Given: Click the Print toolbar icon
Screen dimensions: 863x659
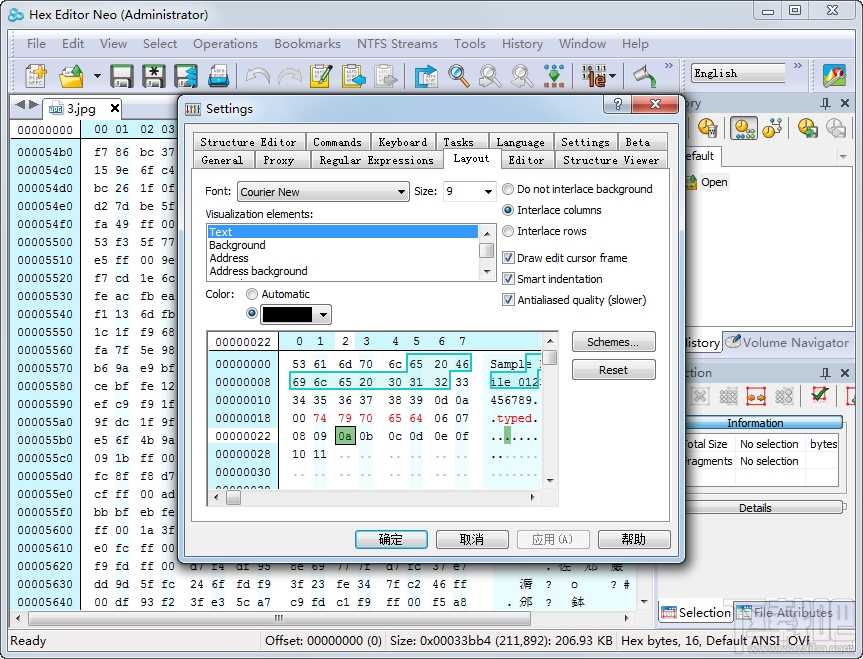Looking at the screenshot, I should [219, 76].
